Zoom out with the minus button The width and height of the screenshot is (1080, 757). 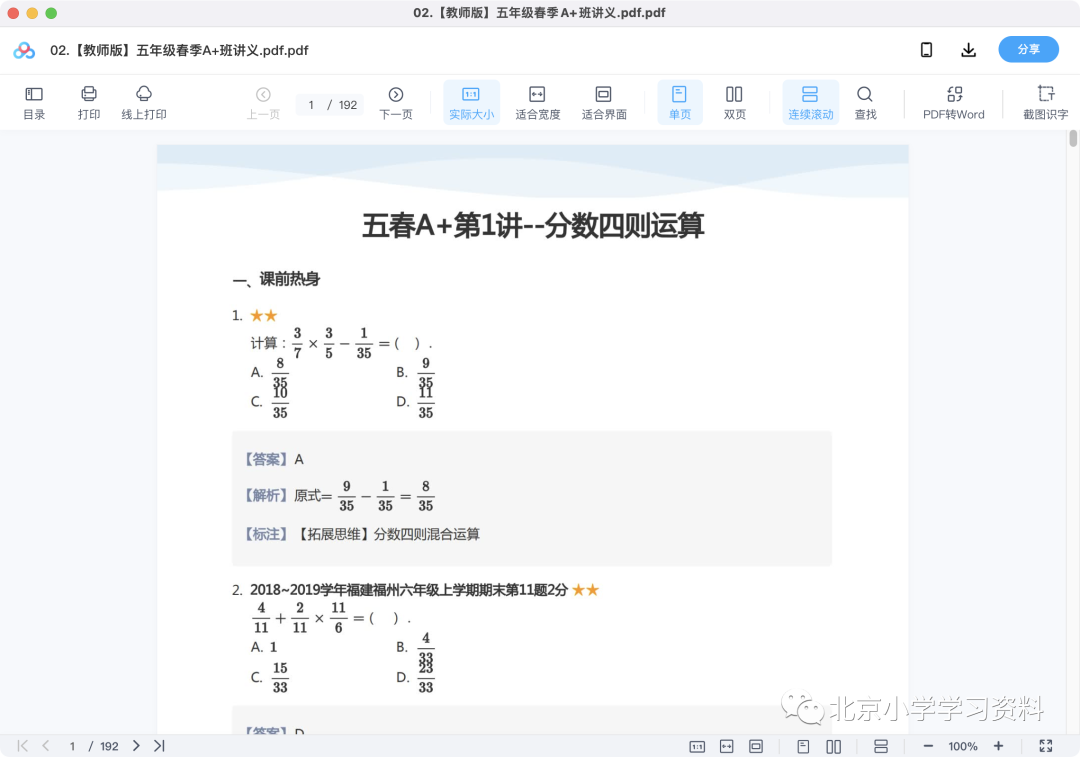tap(928, 746)
